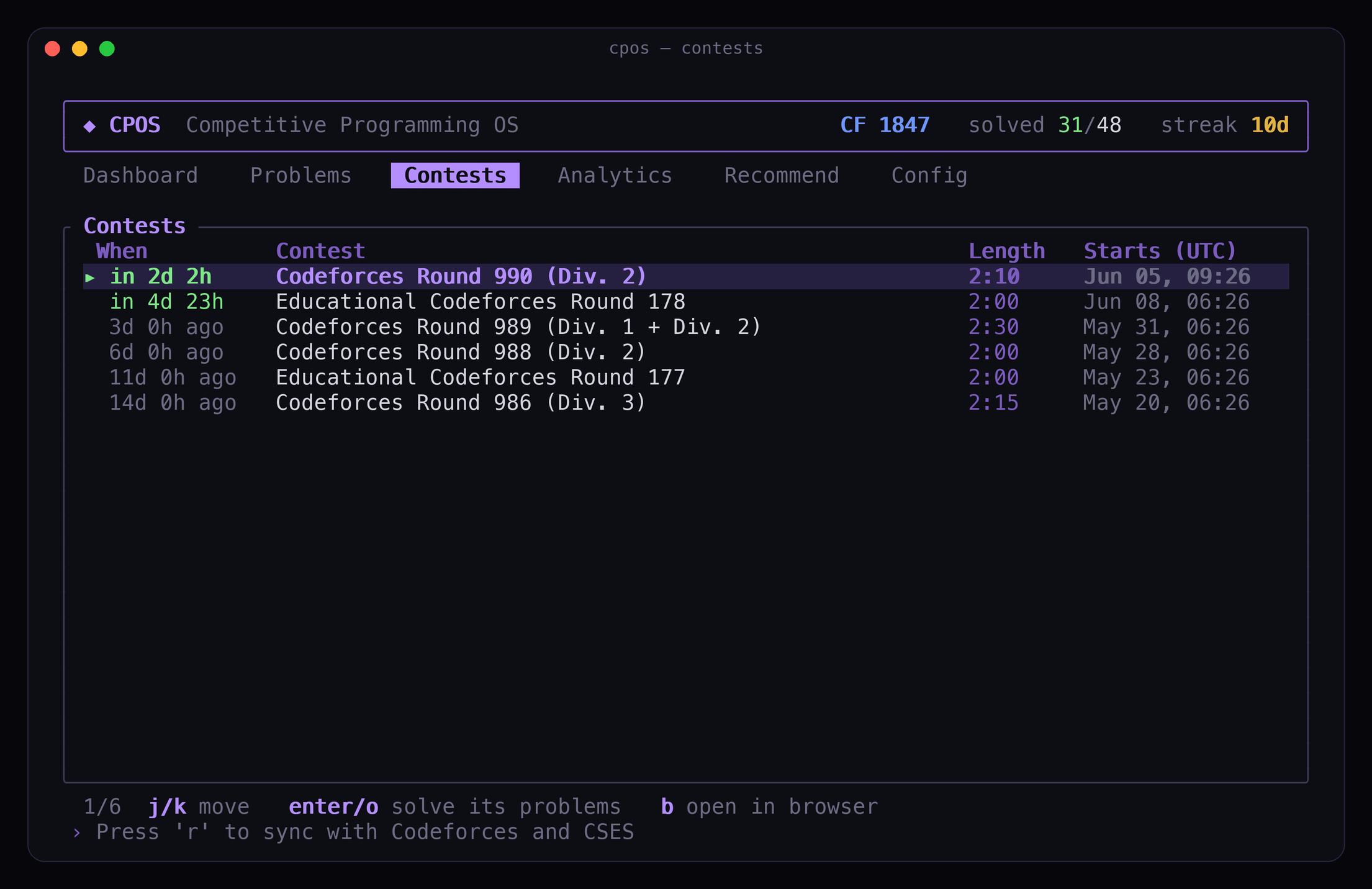Open the Analytics tab
1372x889 pixels.
pos(615,176)
